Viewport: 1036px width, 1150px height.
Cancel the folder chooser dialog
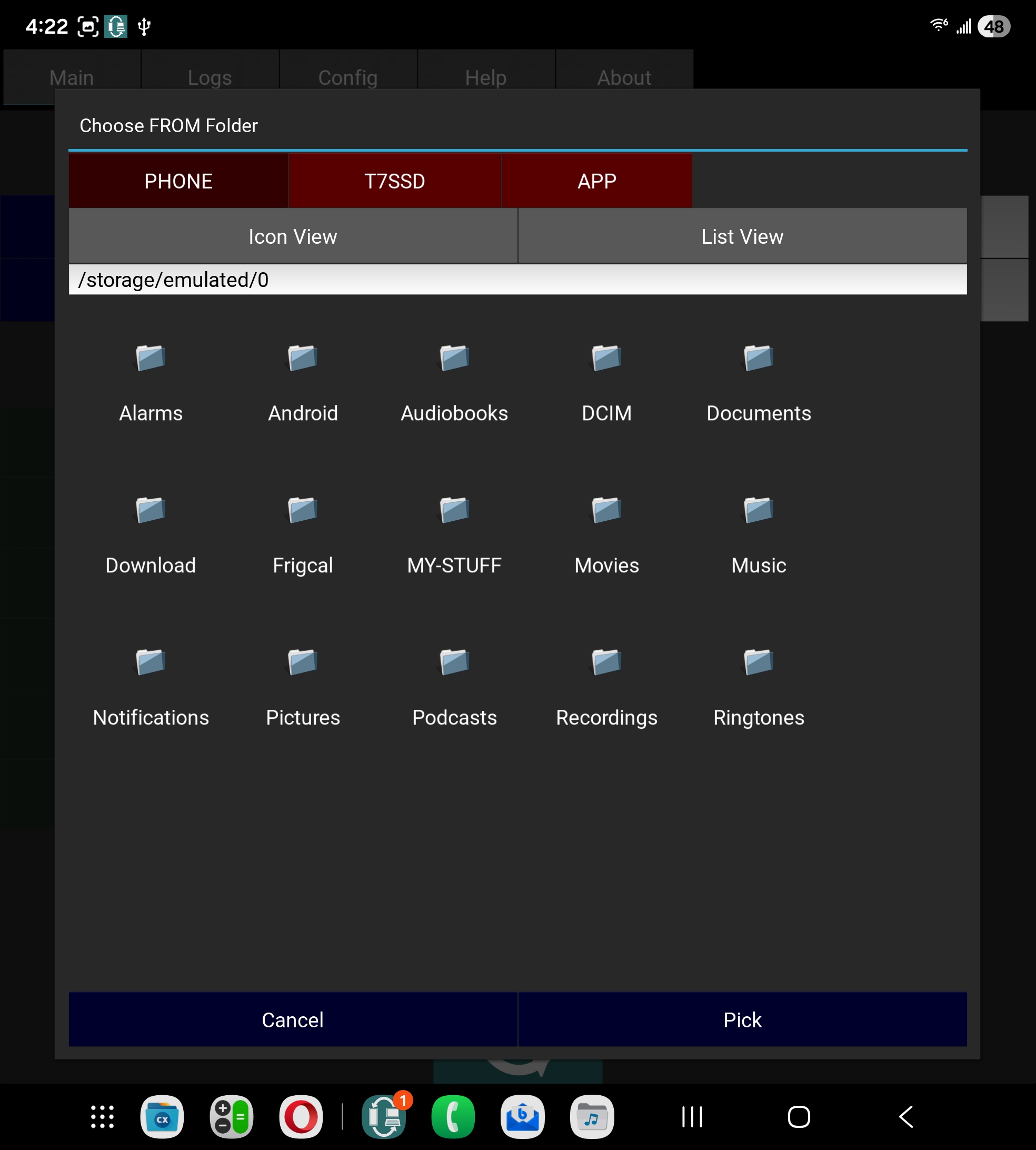click(x=293, y=1019)
